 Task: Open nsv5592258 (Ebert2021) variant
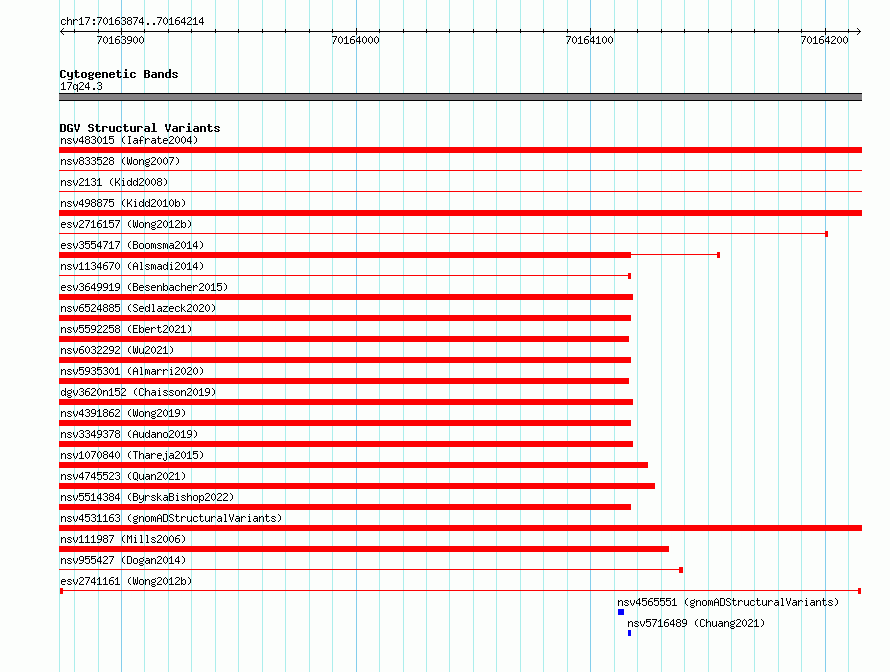tap(126, 329)
